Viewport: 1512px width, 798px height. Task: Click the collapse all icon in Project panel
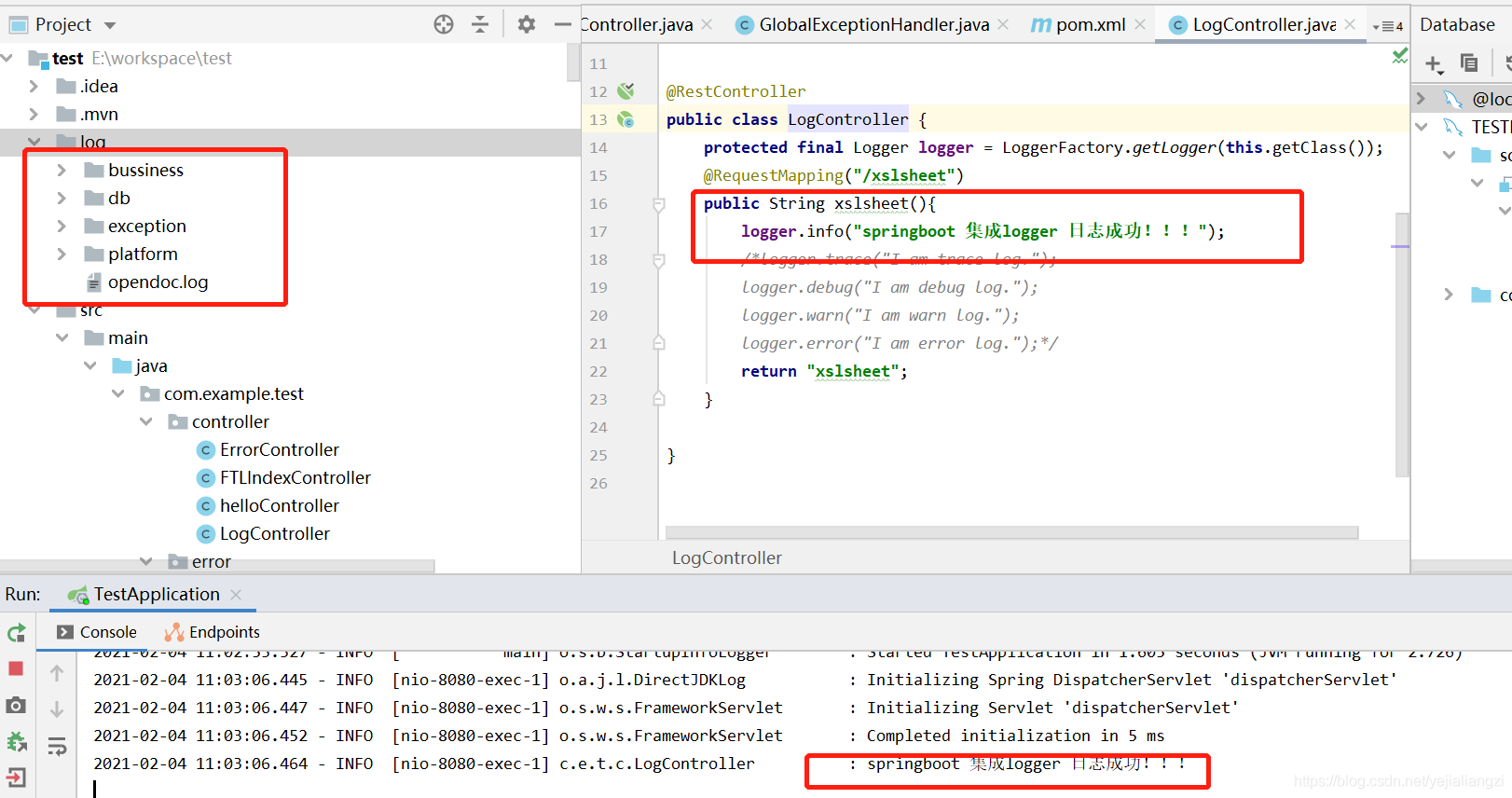480,24
